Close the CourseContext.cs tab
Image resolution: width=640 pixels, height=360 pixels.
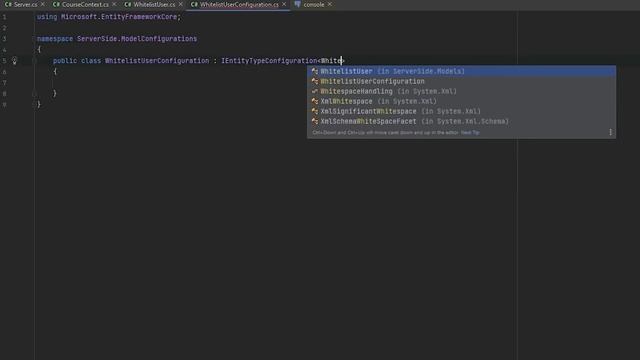coord(114,4)
